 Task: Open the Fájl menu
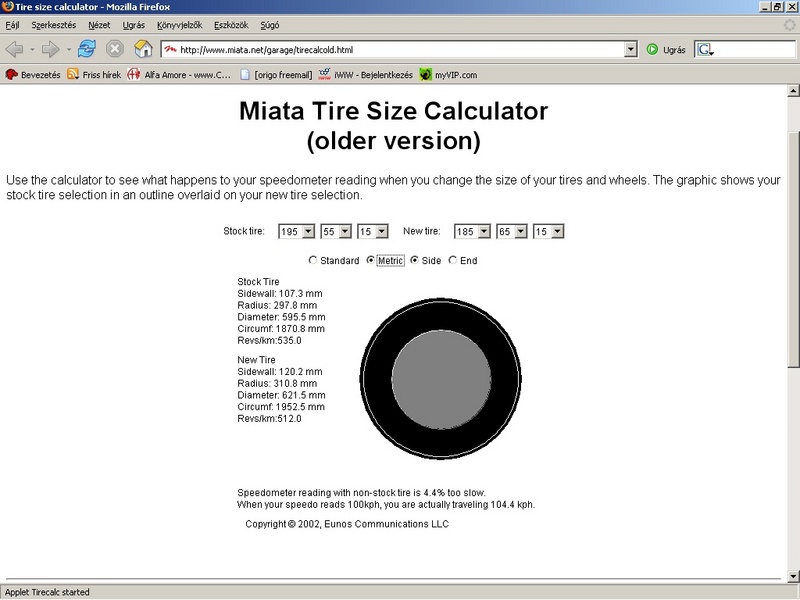[12, 25]
